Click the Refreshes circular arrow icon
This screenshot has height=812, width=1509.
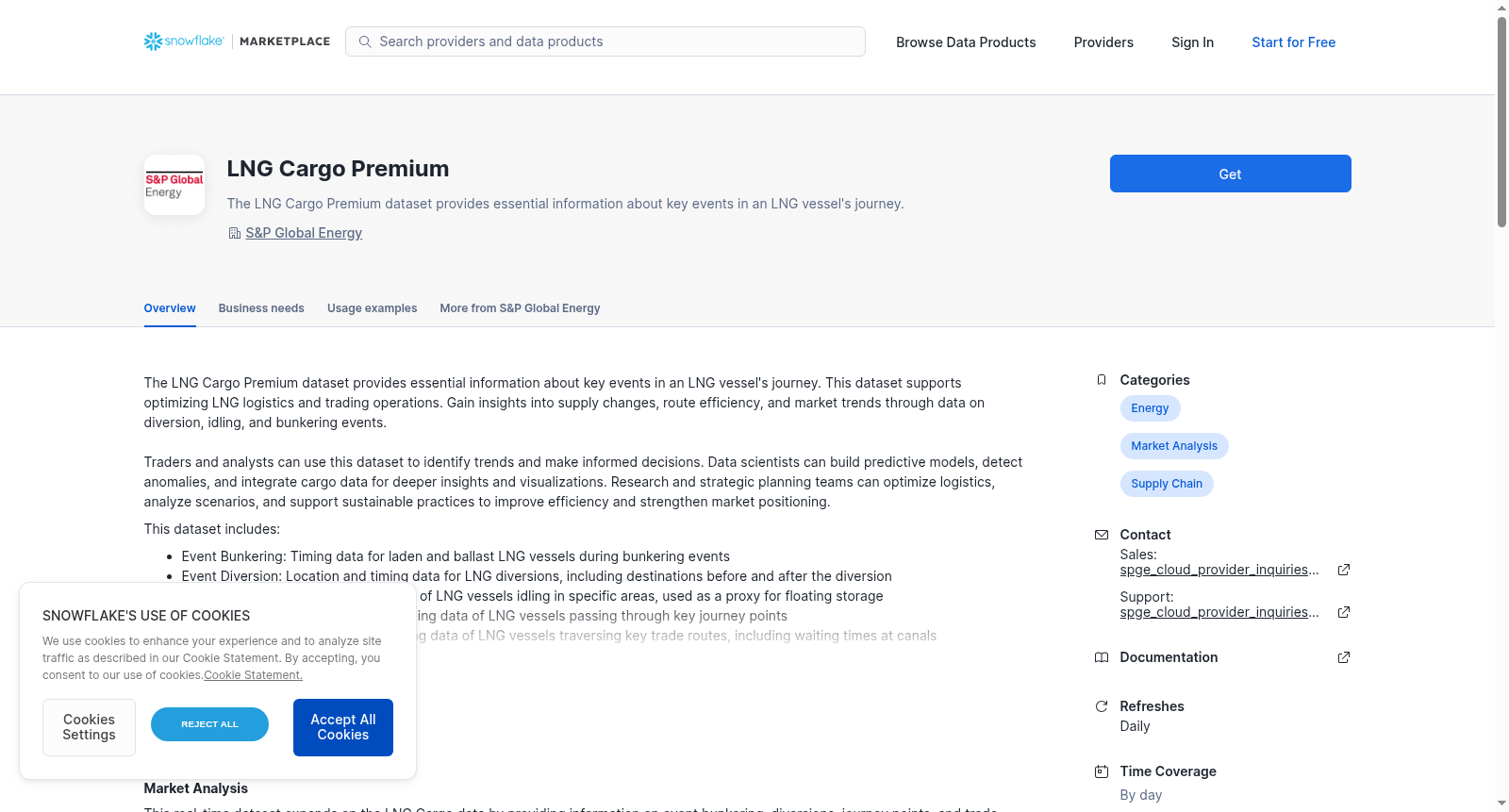click(1101, 706)
